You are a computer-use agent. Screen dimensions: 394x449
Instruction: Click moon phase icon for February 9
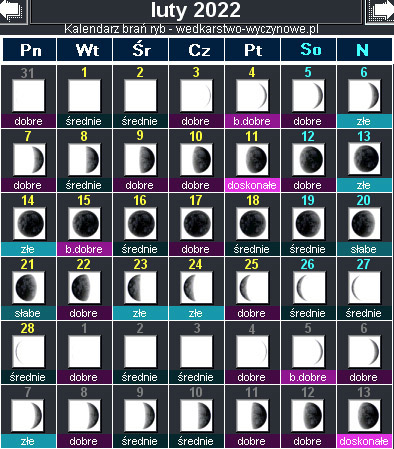click(140, 159)
